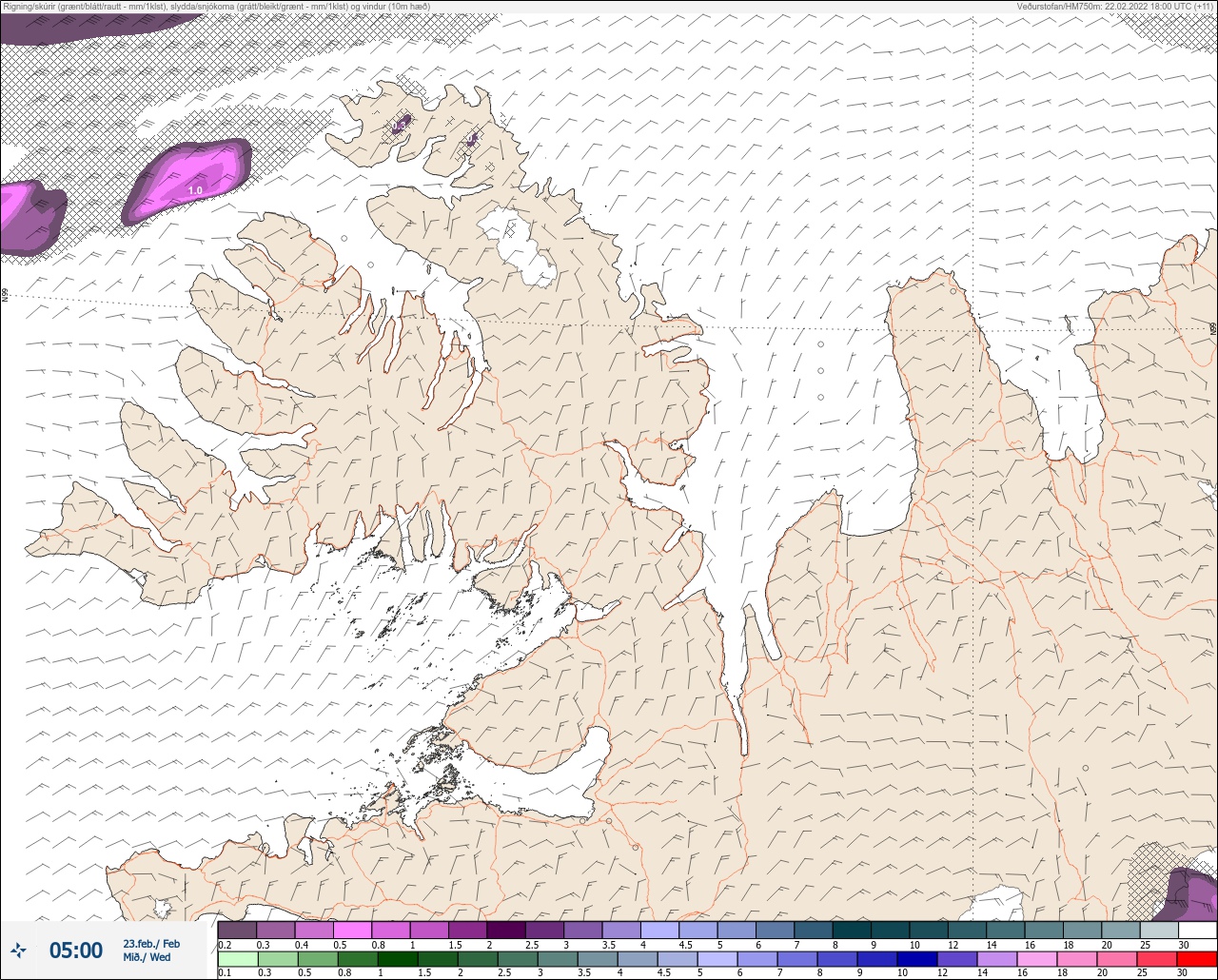Click the 05:00 forecast time display
The width and height of the screenshot is (1218, 980).
(76, 950)
